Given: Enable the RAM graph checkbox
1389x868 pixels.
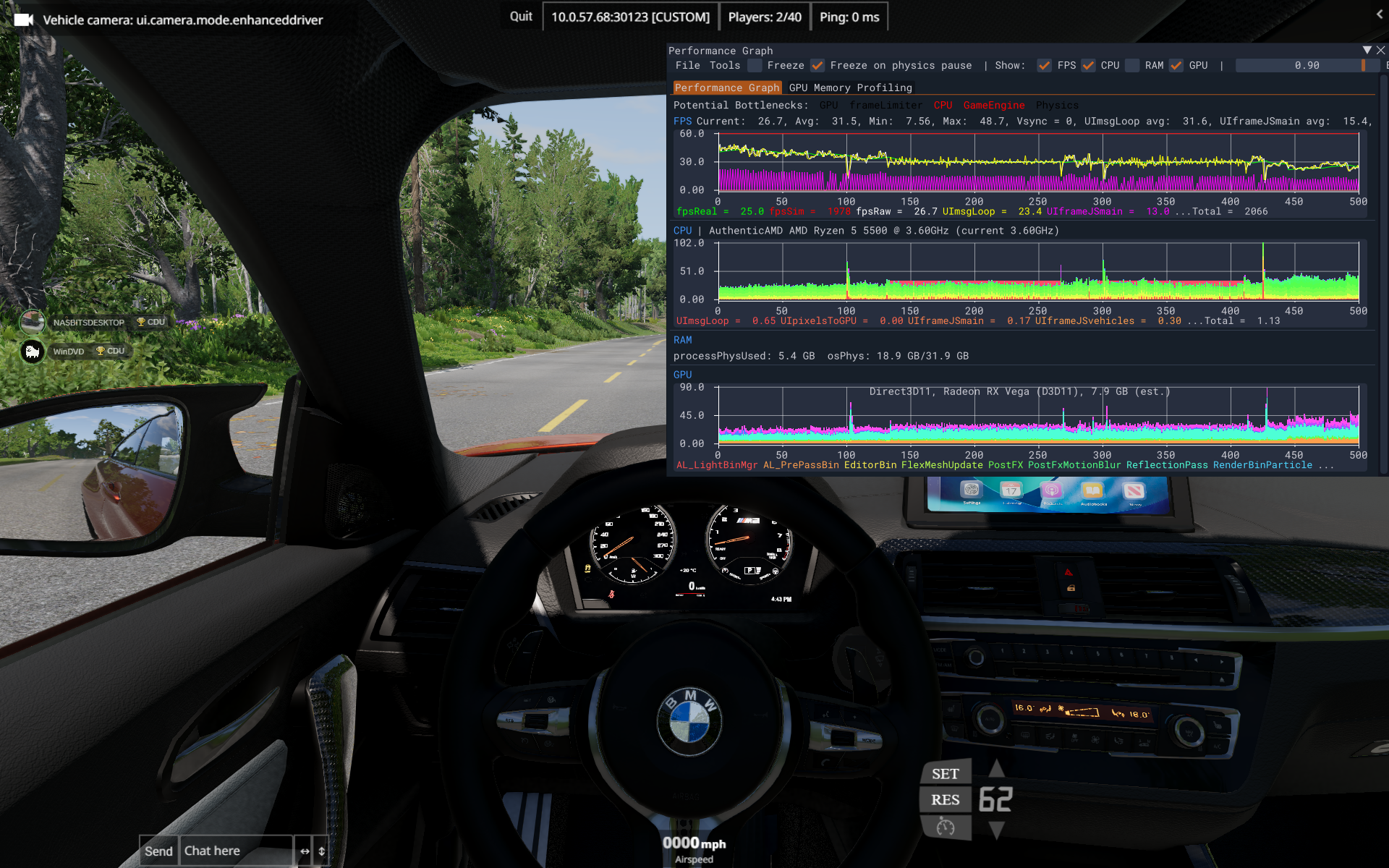Looking at the screenshot, I should pos(1133,66).
